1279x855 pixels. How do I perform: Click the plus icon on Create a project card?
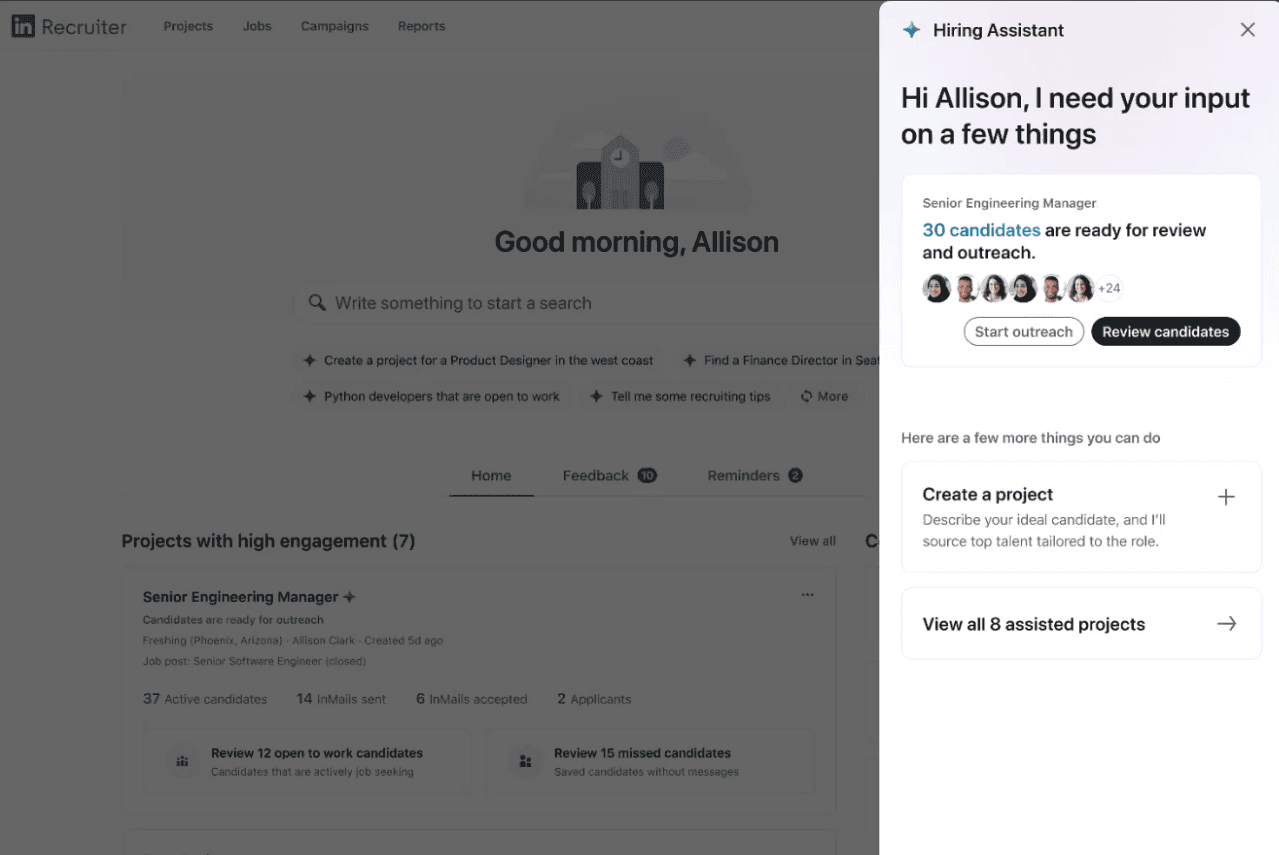1226,496
